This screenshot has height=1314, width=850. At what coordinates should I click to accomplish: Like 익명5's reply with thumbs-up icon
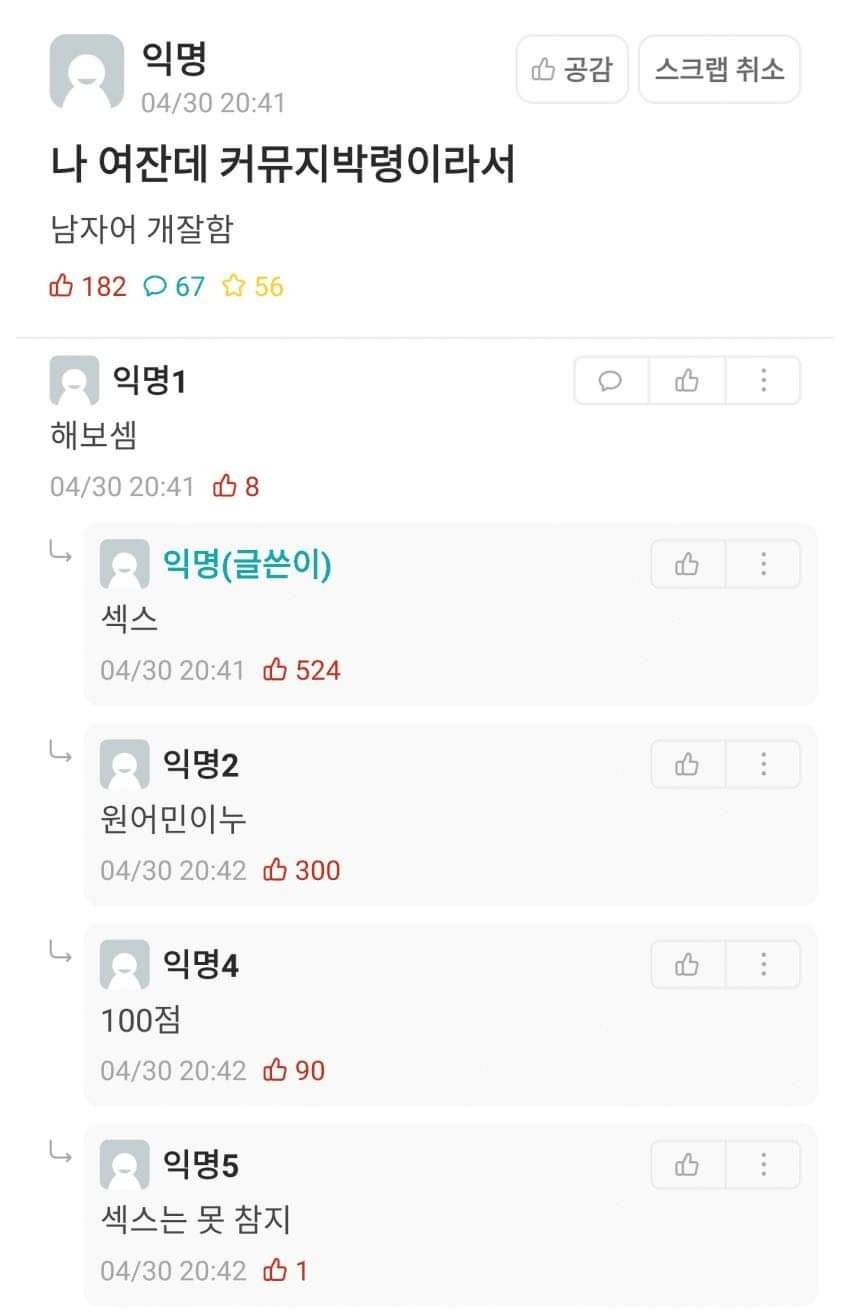pos(687,1165)
